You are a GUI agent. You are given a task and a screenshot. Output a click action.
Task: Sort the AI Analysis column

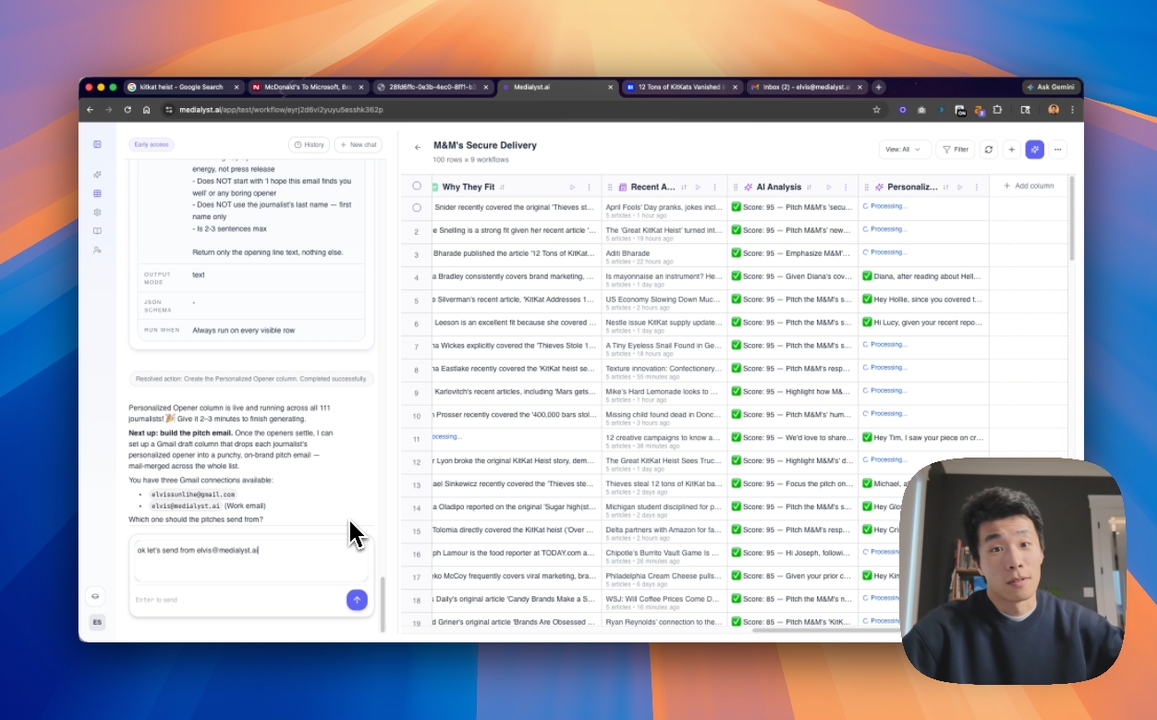[x=809, y=187]
